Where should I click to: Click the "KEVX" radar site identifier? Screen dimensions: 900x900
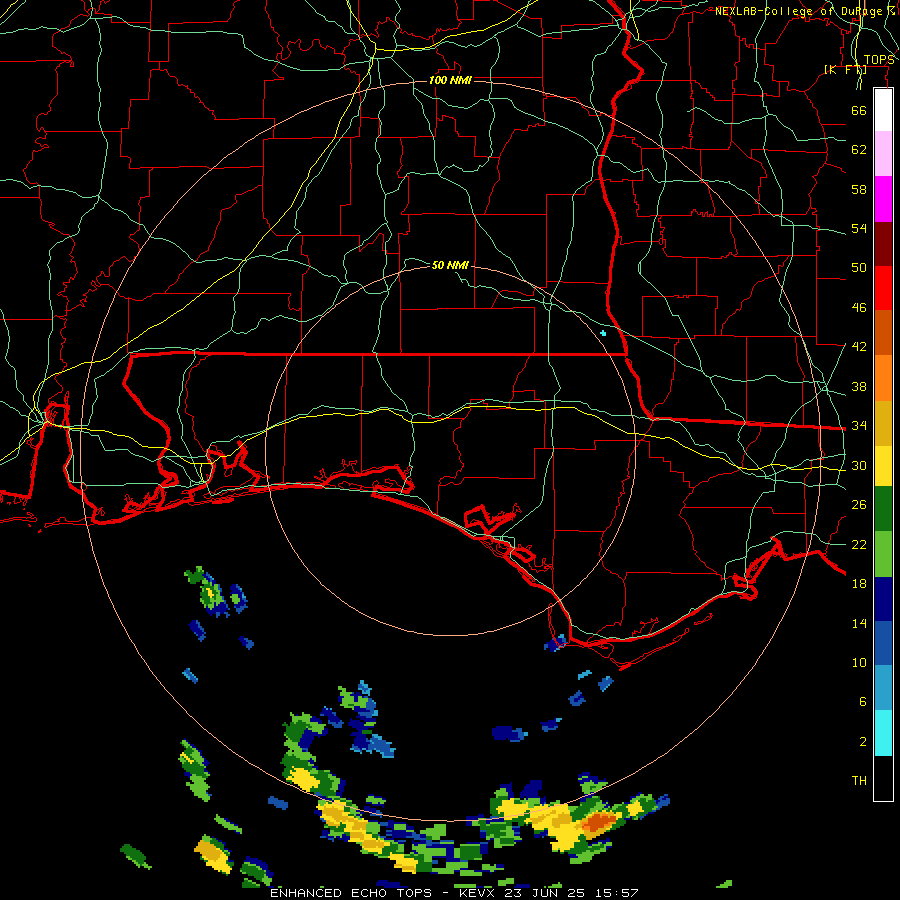(x=479, y=893)
